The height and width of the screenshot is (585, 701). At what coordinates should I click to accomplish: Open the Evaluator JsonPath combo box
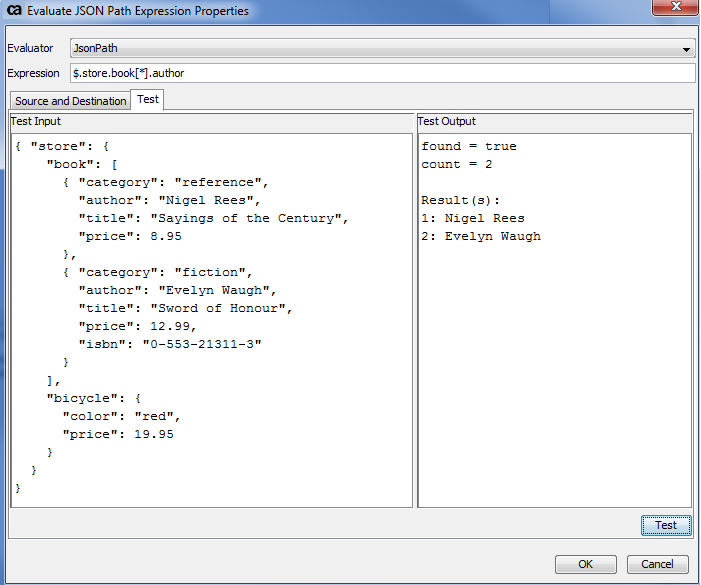(380, 48)
